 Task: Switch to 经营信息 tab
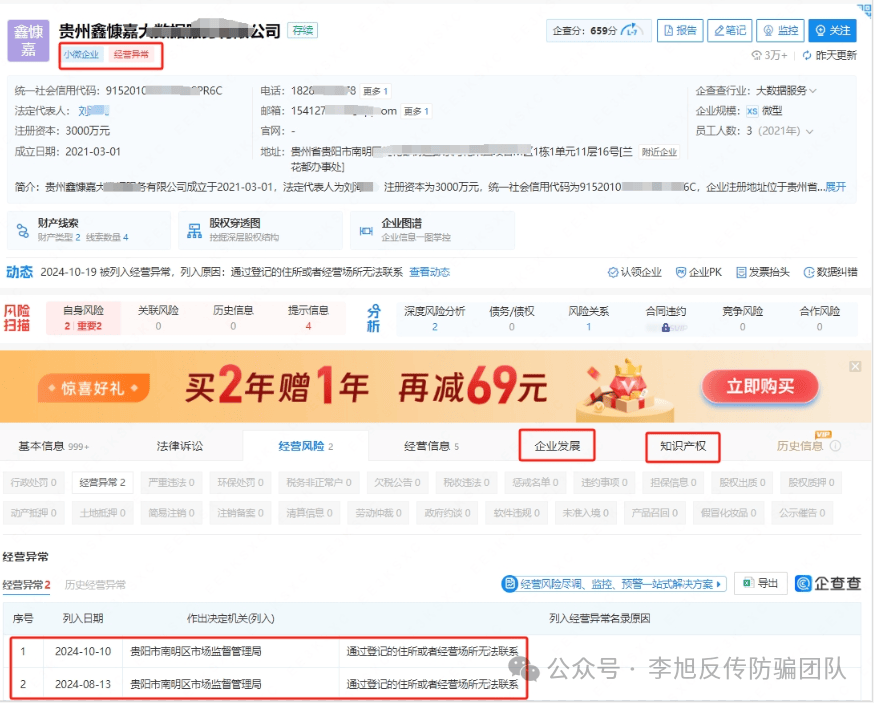(x=431, y=446)
